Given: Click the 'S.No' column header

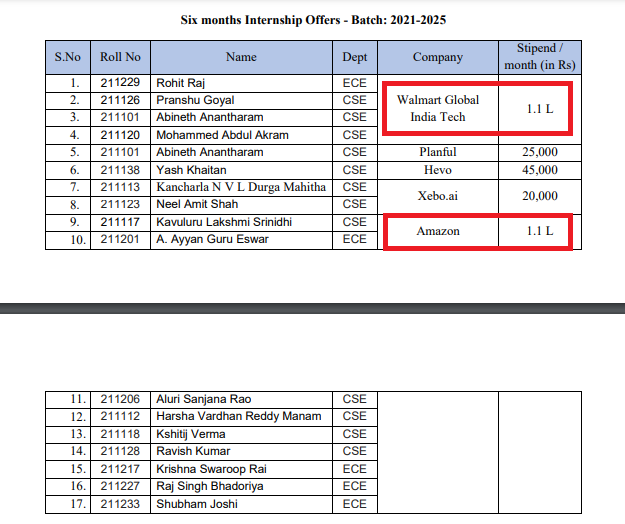Looking at the screenshot, I should coord(68,57).
